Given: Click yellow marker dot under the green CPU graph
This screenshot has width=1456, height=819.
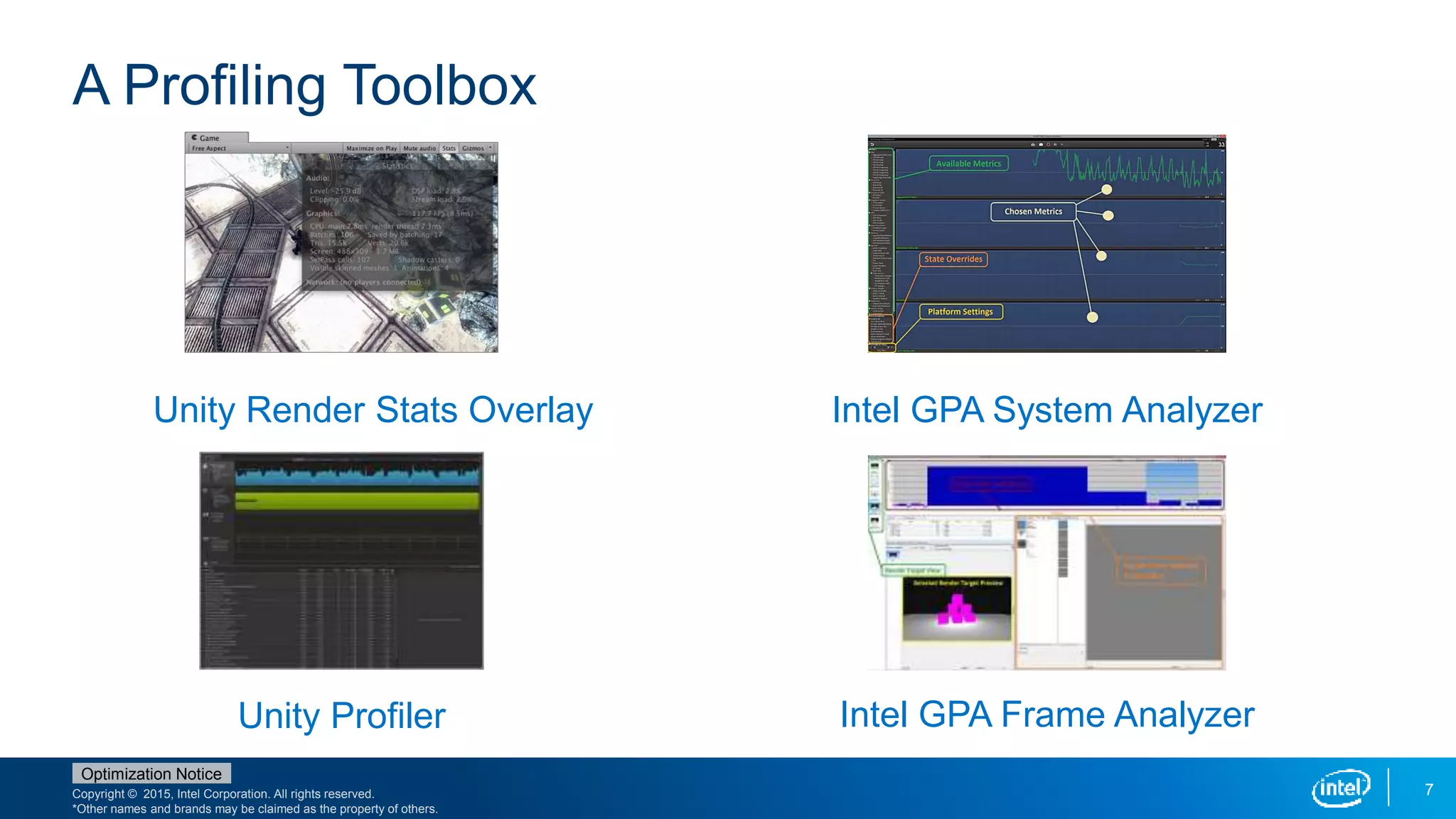Looking at the screenshot, I should [x=1107, y=189].
